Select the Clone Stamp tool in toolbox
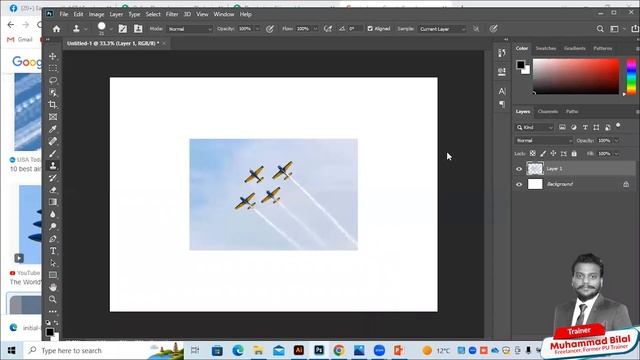Image resolution: width=640 pixels, height=360 pixels. (x=53, y=166)
